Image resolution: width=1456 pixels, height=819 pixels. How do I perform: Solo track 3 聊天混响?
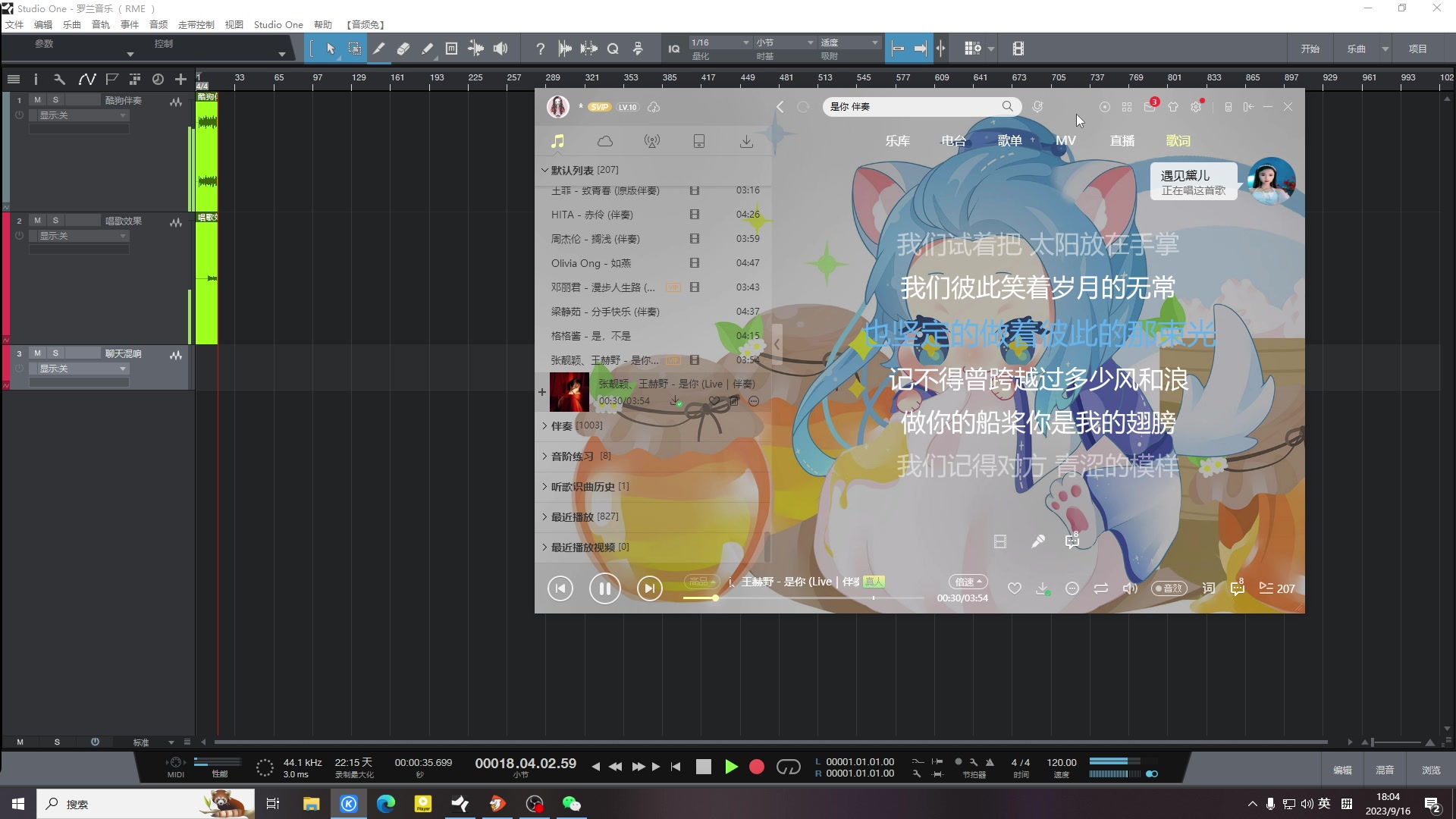(x=55, y=353)
